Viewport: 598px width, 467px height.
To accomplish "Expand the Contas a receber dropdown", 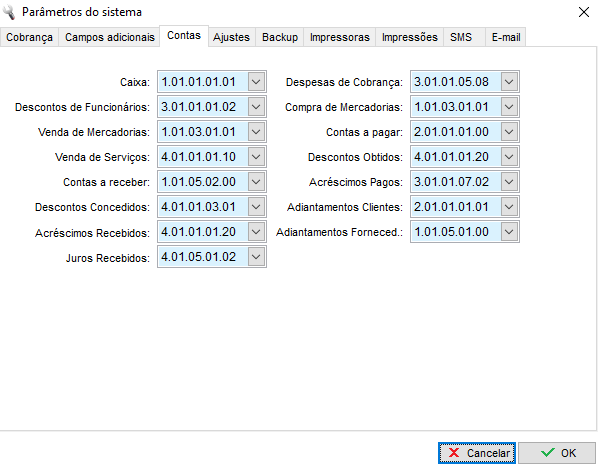I will [x=256, y=182].
